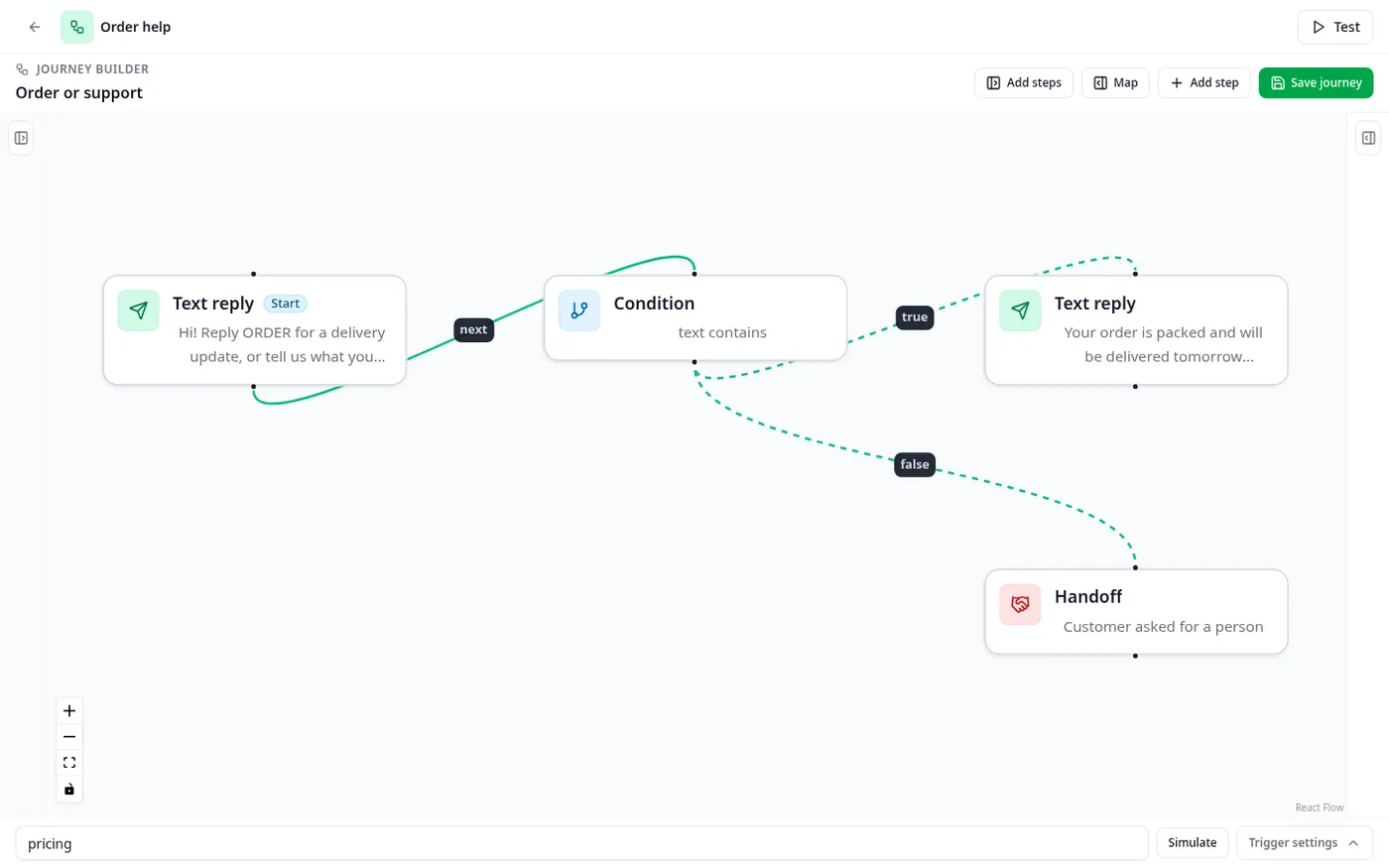Go back using the left arrow
Screen dimensions: 1389x868
35,27
